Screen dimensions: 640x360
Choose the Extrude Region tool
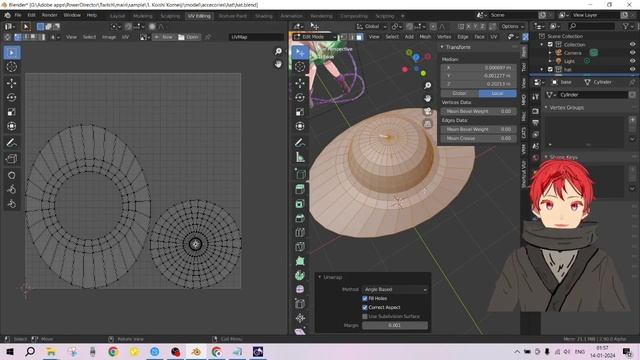[x=300, y=189]
